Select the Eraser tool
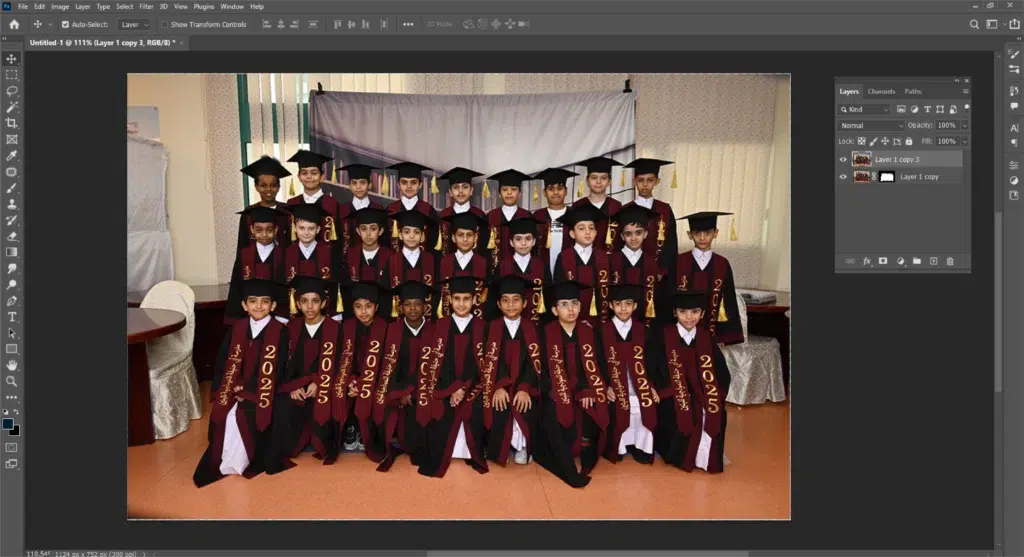Image resolution: width=1024 pixels, height=557 pixels. pos(12,236)
